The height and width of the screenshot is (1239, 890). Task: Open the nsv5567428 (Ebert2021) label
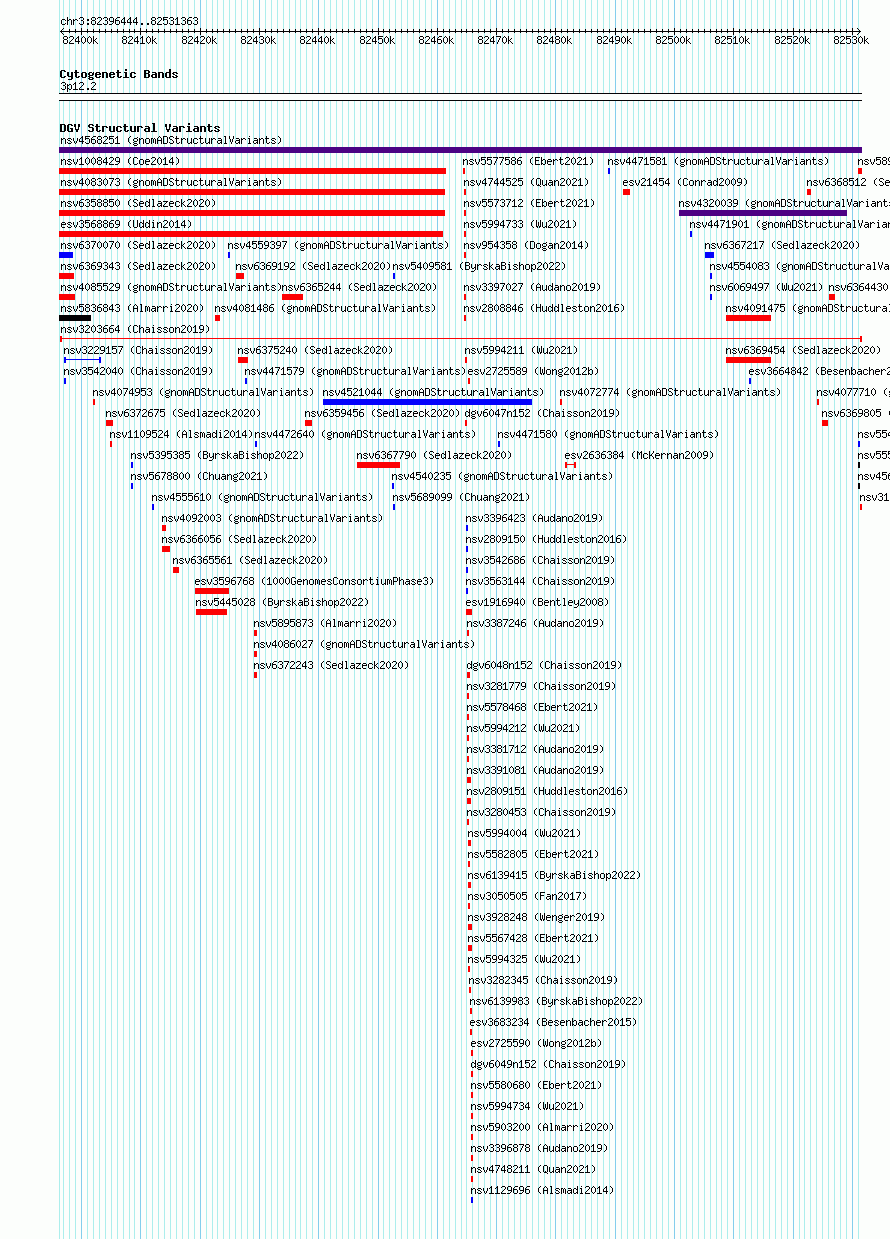coord(533,938)
